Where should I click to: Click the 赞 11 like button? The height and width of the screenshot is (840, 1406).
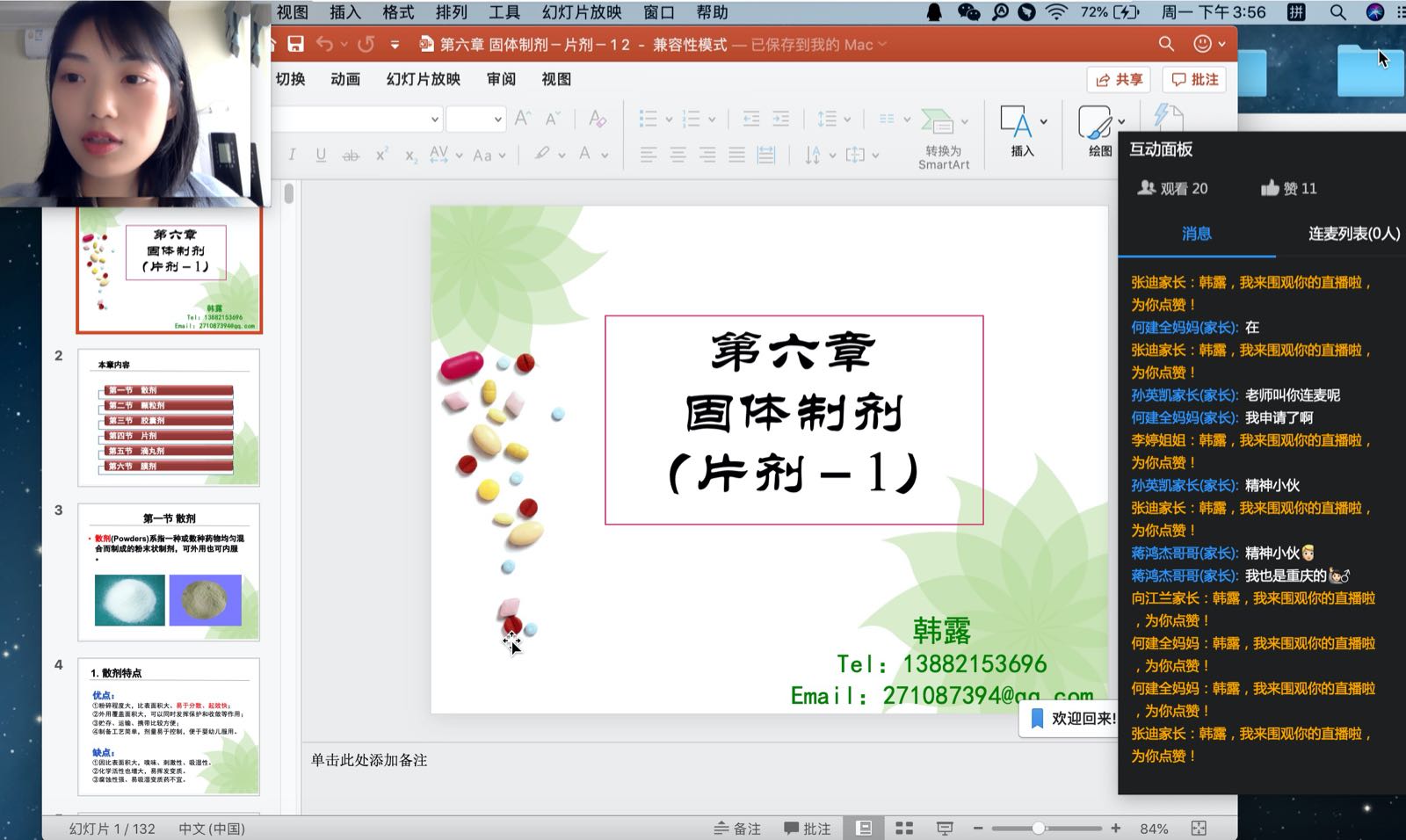(1288, 188)
